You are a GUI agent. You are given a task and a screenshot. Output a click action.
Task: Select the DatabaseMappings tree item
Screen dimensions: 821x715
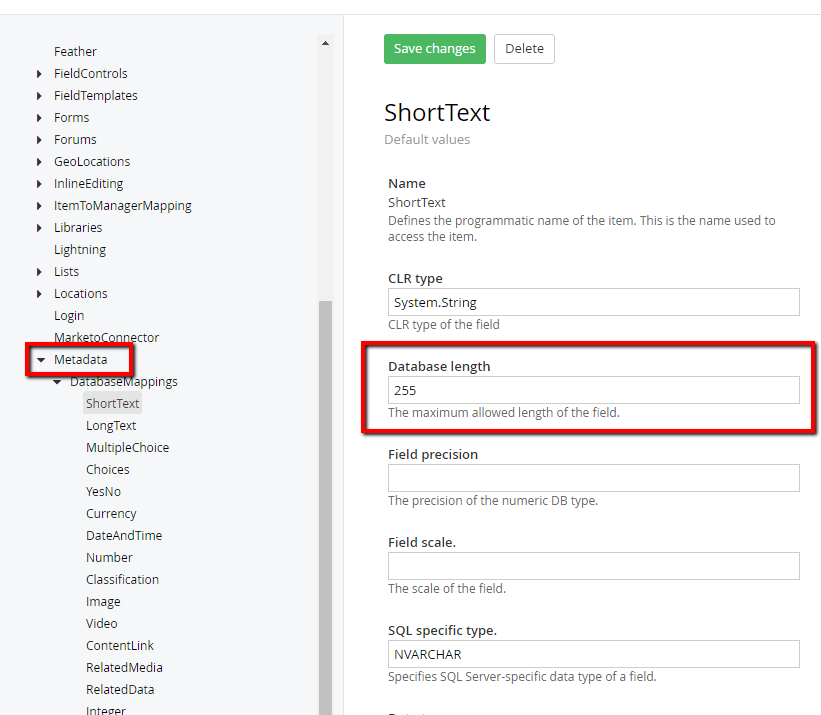pos(124,381)
